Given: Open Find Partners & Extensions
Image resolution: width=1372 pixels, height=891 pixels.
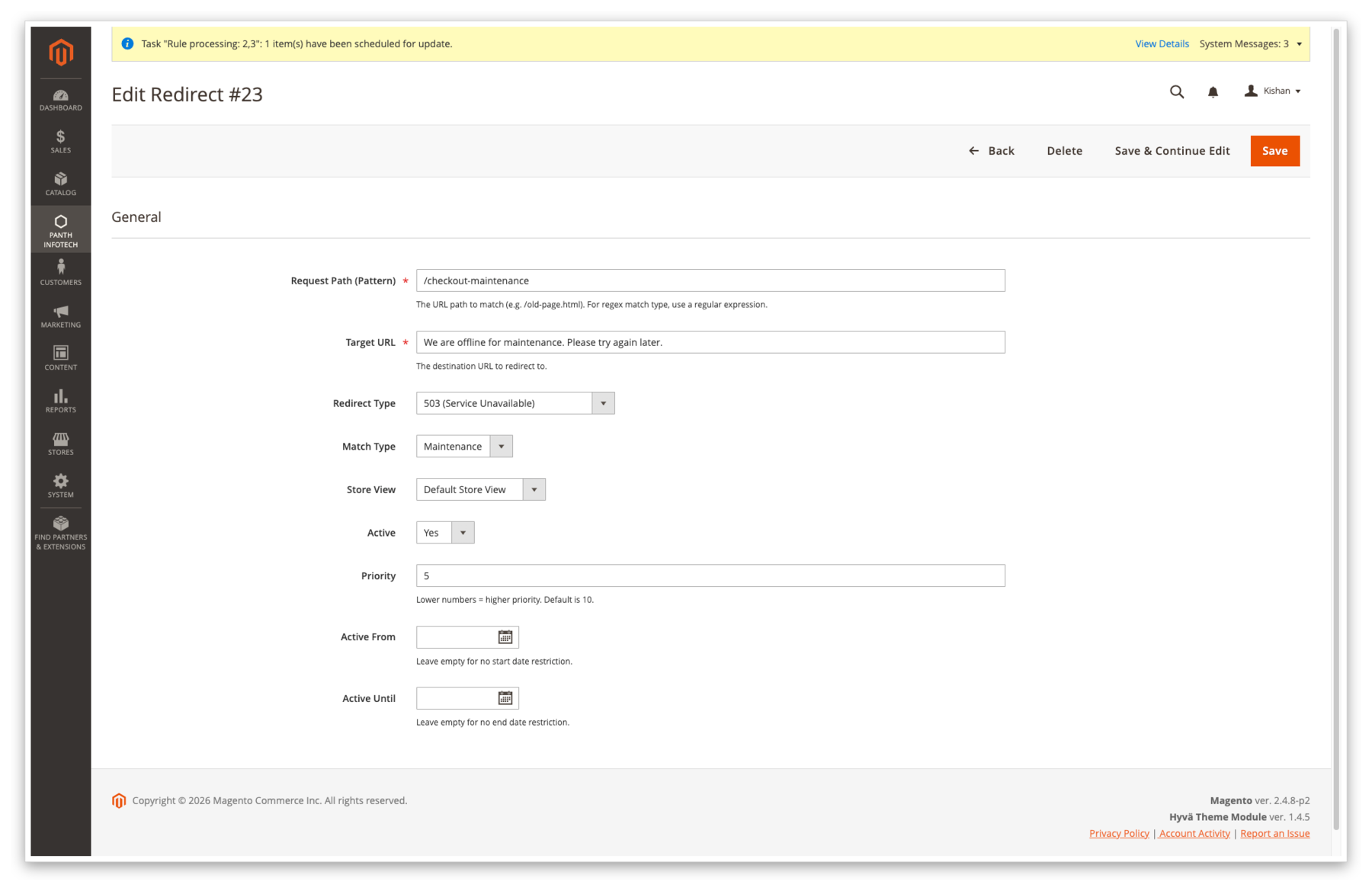Looking at the screenshot, I should [x=60, y=531].
